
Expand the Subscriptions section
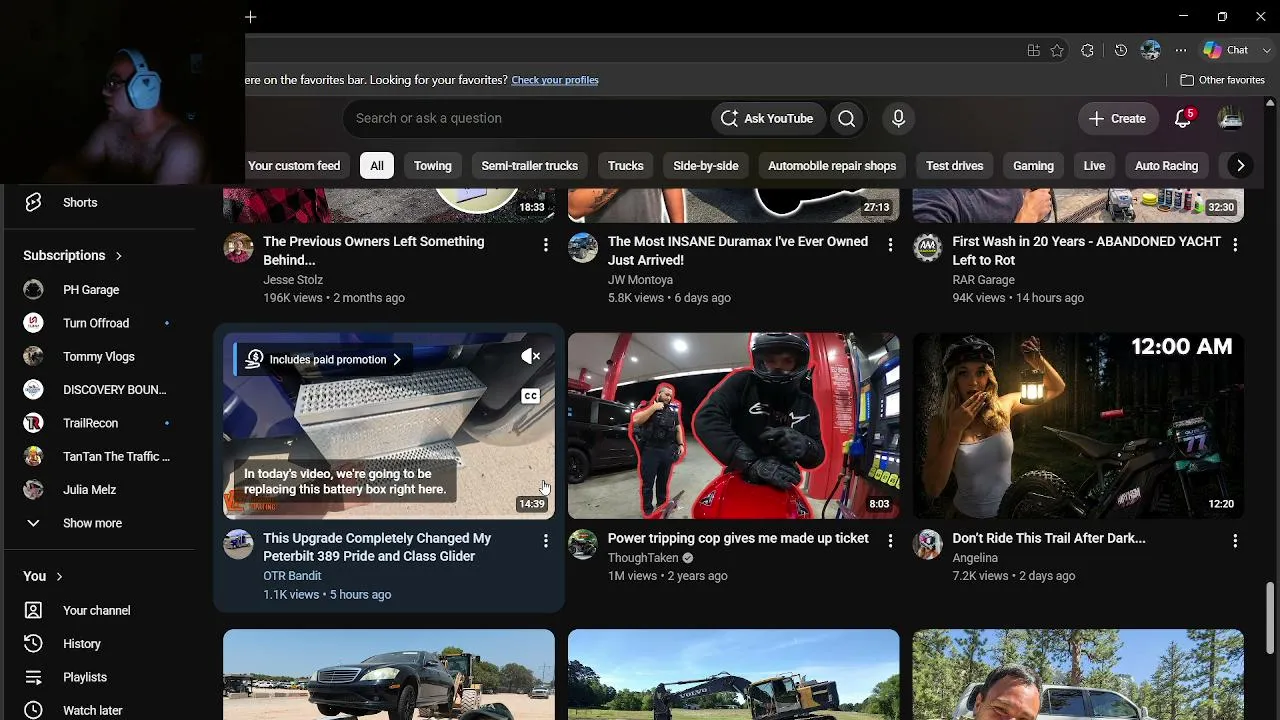73,256
